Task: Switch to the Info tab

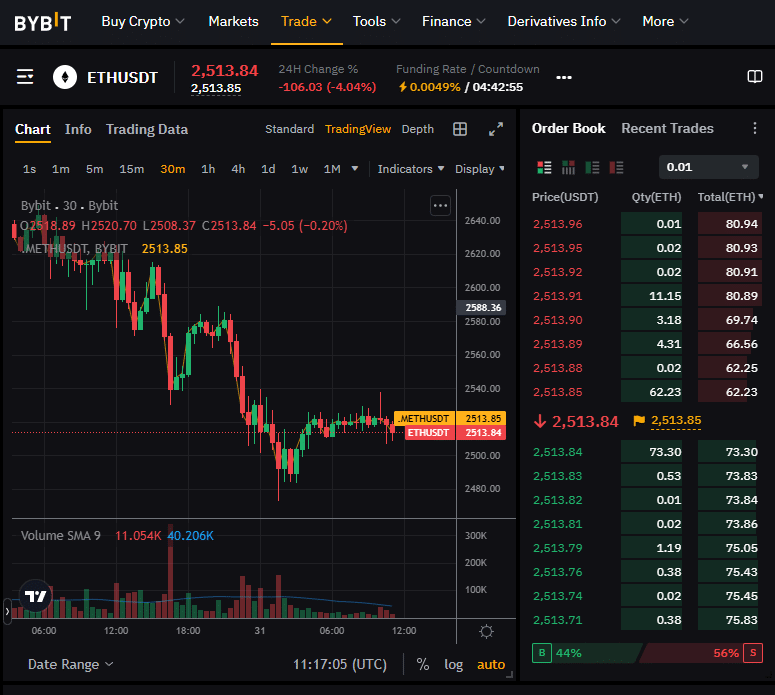Action: [78, 130]
